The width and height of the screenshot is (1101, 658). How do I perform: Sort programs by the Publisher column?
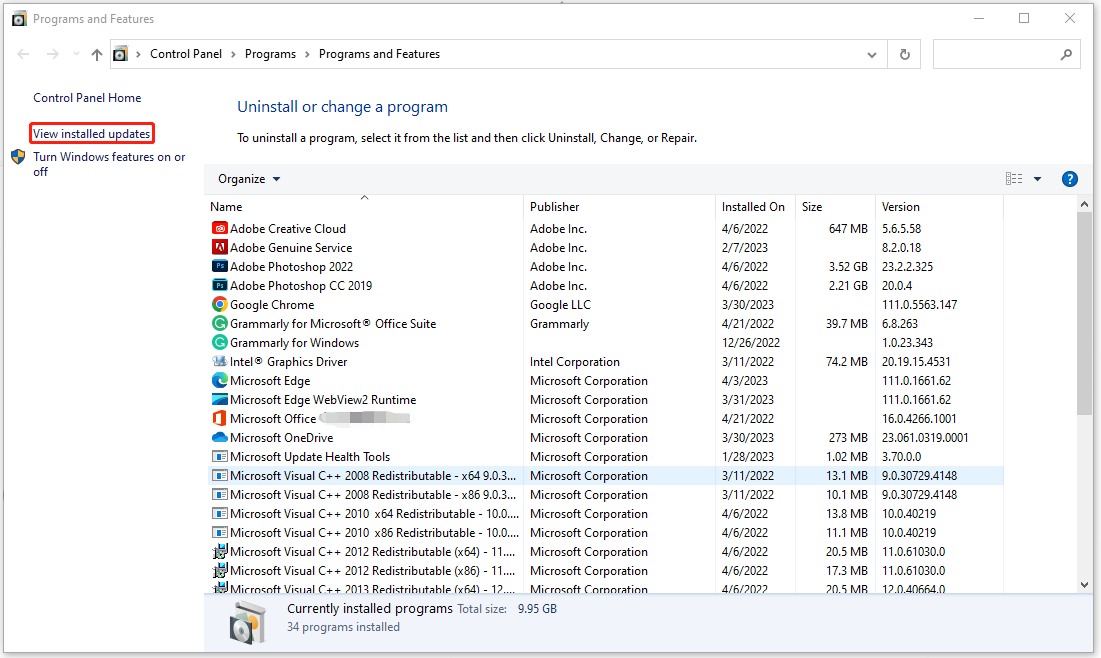pyautogui.click(x=555, y=207)
